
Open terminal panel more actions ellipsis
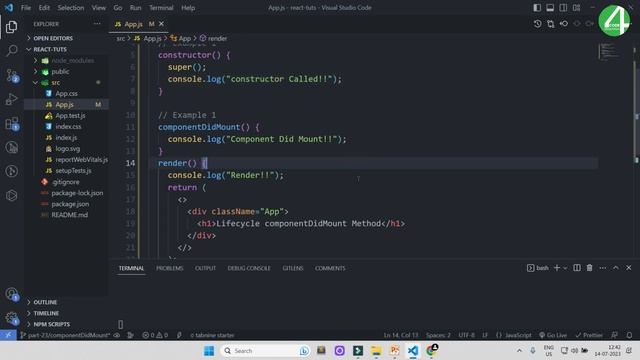[602, 268]
